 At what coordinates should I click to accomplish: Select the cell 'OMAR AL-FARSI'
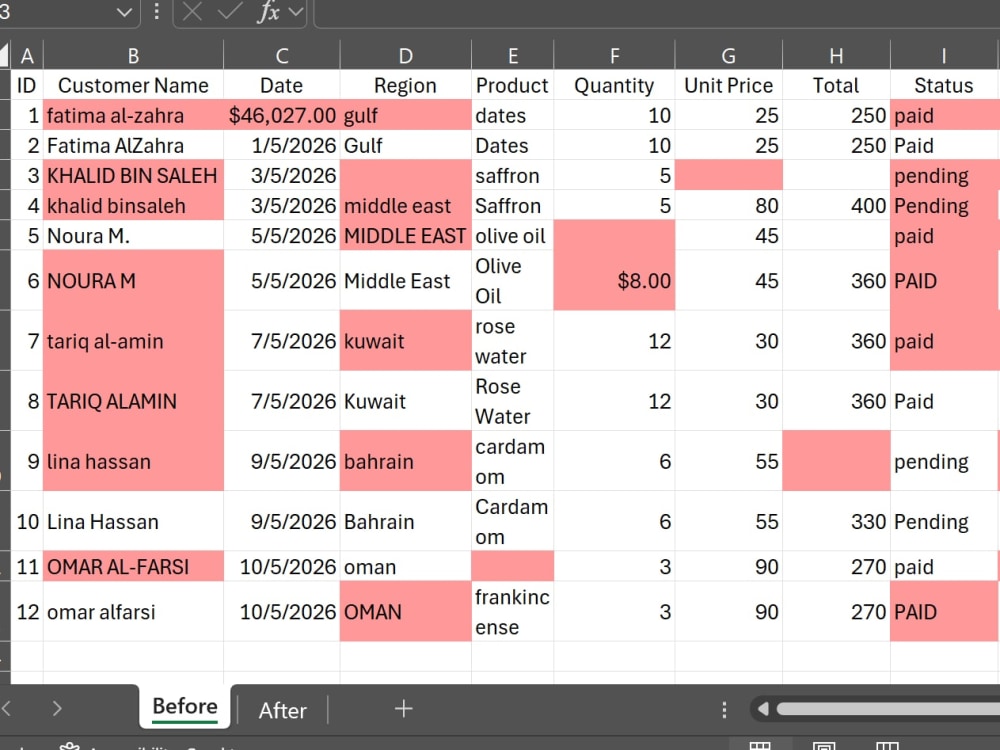(x=133, y=566)
